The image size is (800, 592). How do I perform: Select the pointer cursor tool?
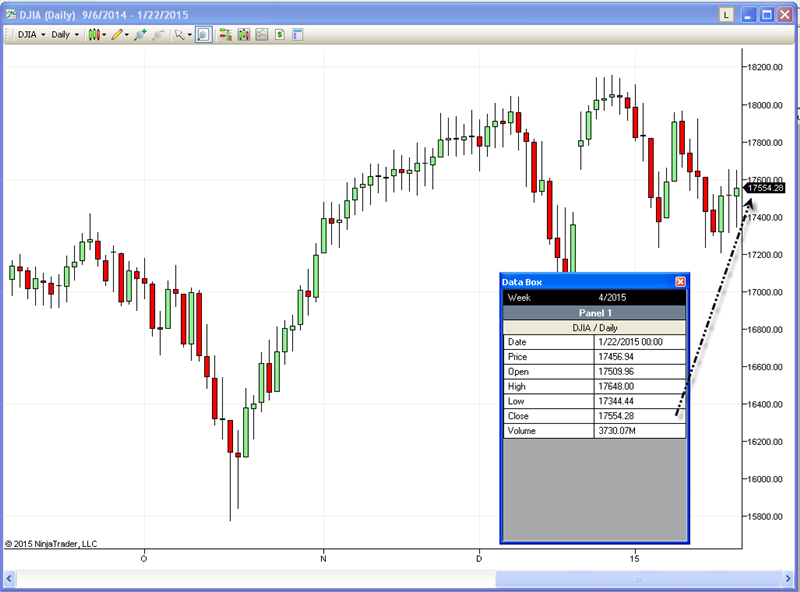180,35
